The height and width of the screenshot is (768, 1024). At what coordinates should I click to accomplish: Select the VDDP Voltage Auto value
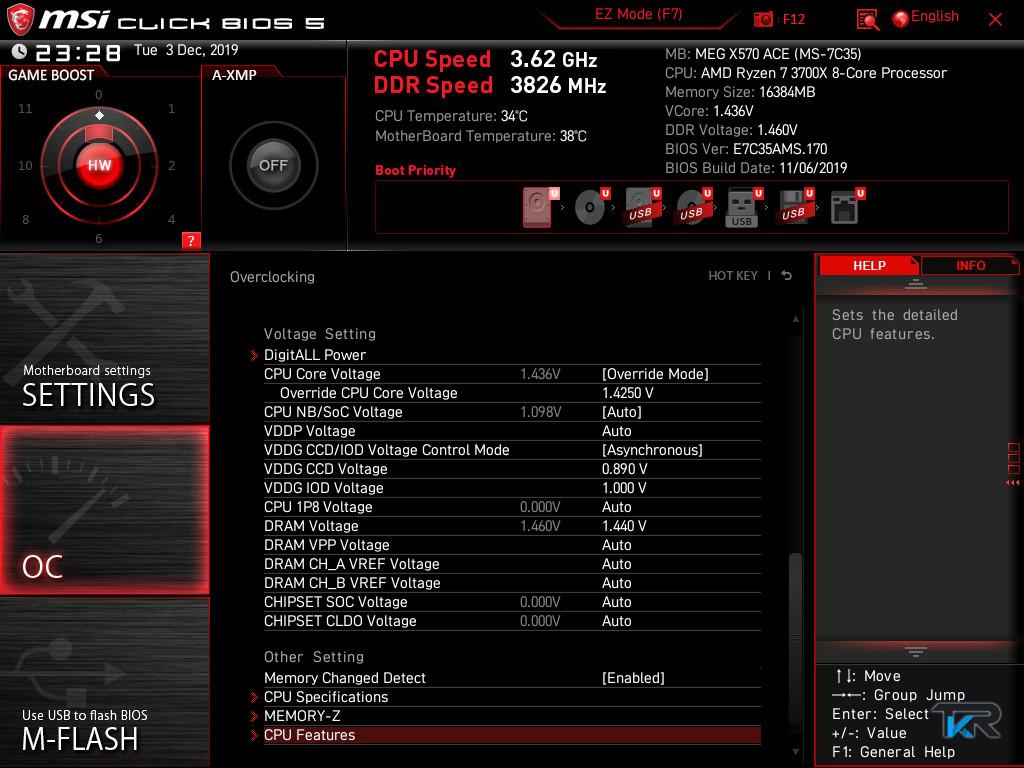coord(616,431)
